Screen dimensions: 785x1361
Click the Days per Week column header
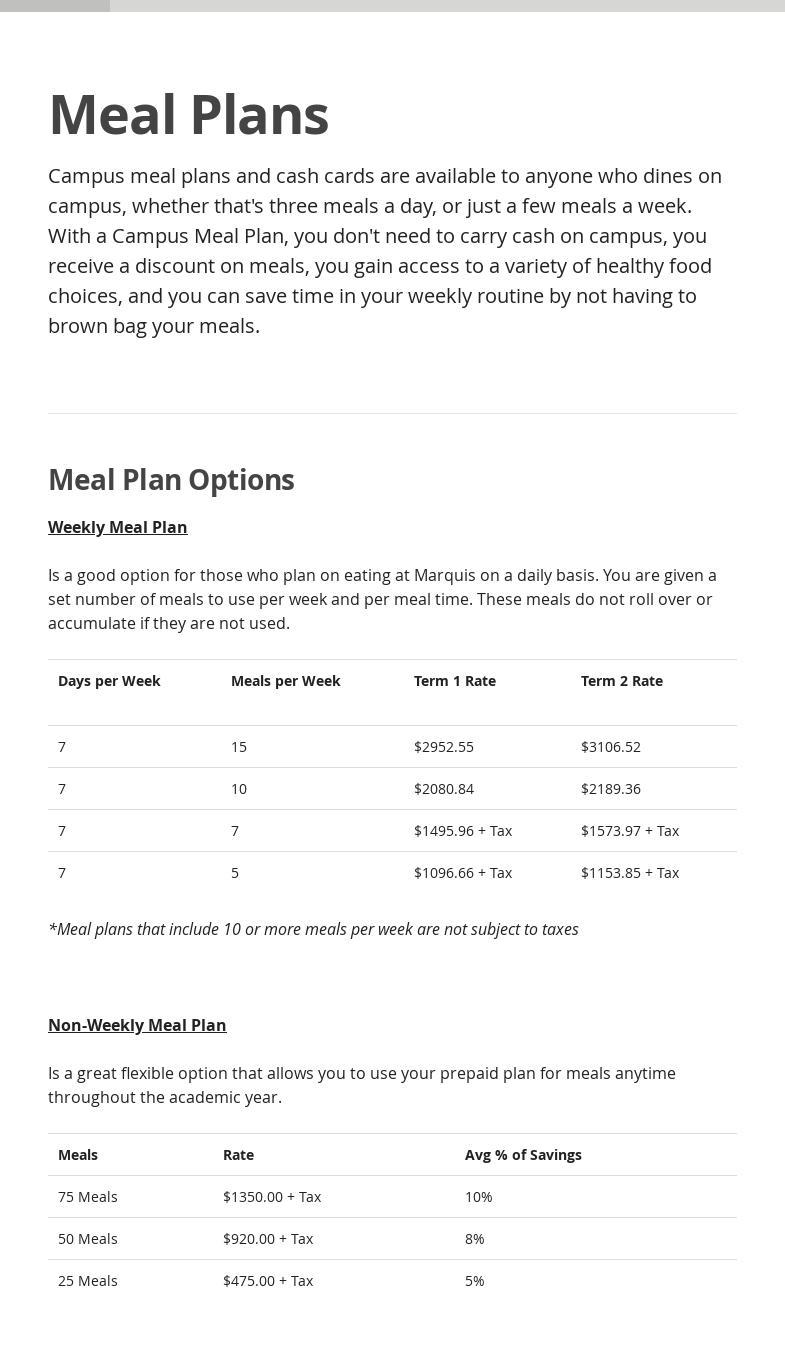coord(109,681)
